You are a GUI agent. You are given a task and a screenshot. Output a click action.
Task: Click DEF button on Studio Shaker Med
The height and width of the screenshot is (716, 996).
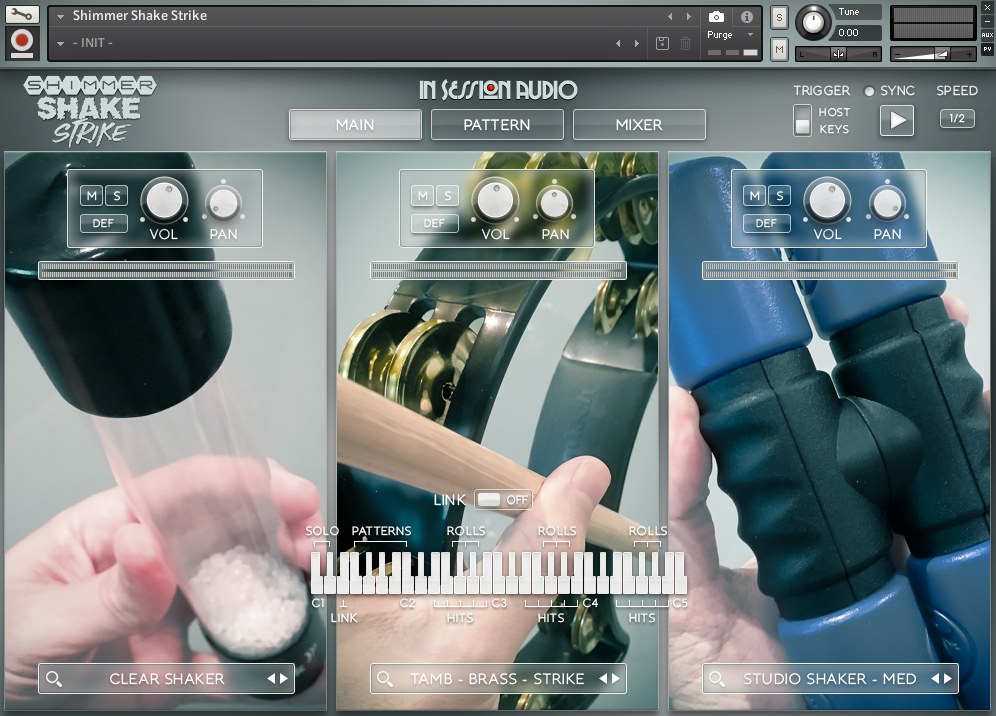click(766, 223)
